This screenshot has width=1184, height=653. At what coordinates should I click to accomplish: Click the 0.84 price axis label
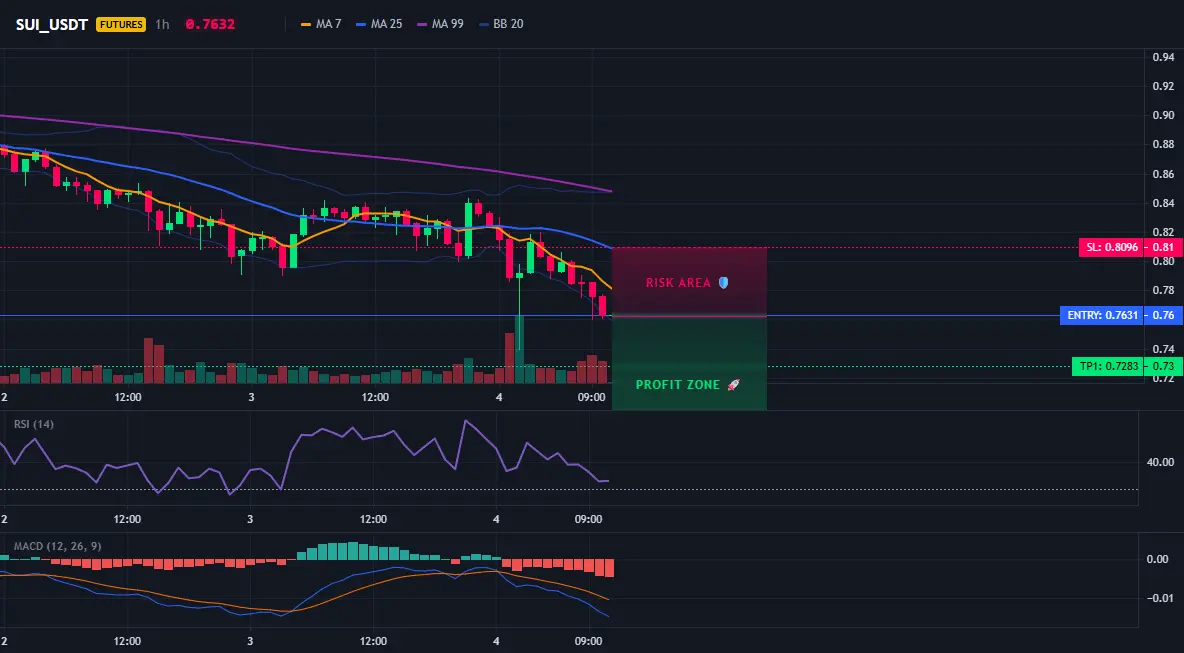(x=1164, y=203)
